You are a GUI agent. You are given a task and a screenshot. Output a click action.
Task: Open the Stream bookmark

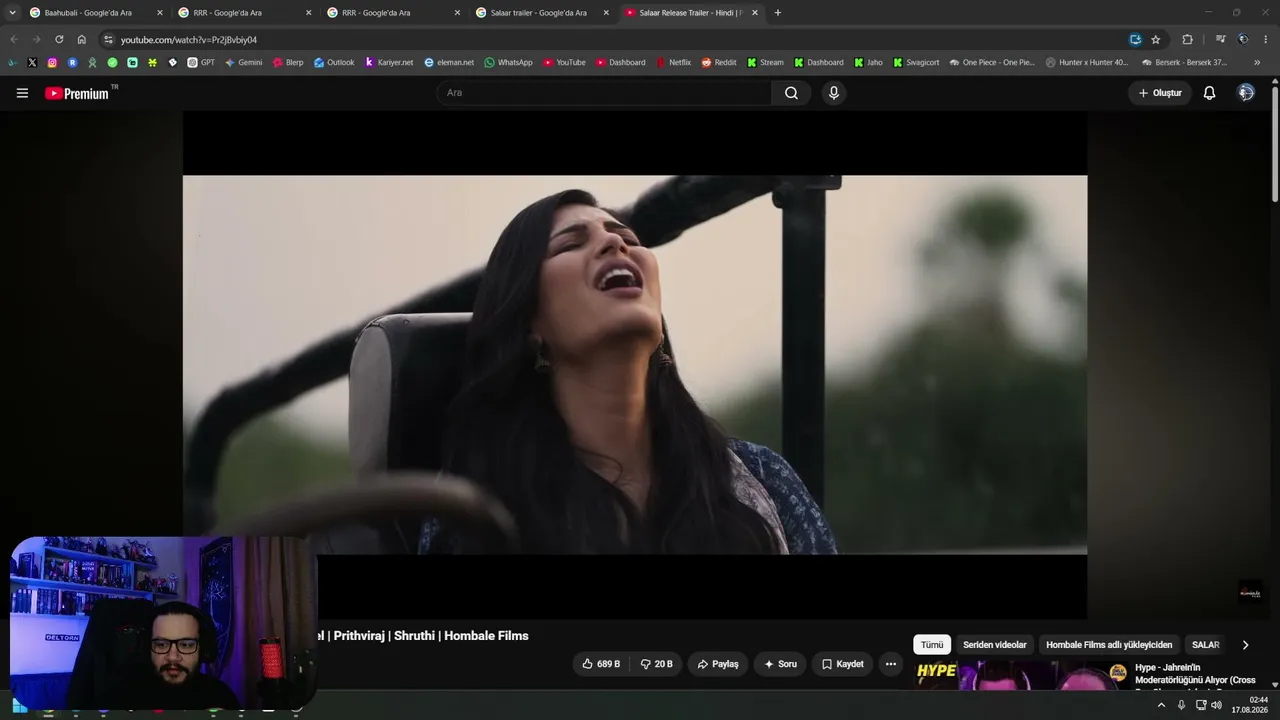765,62
